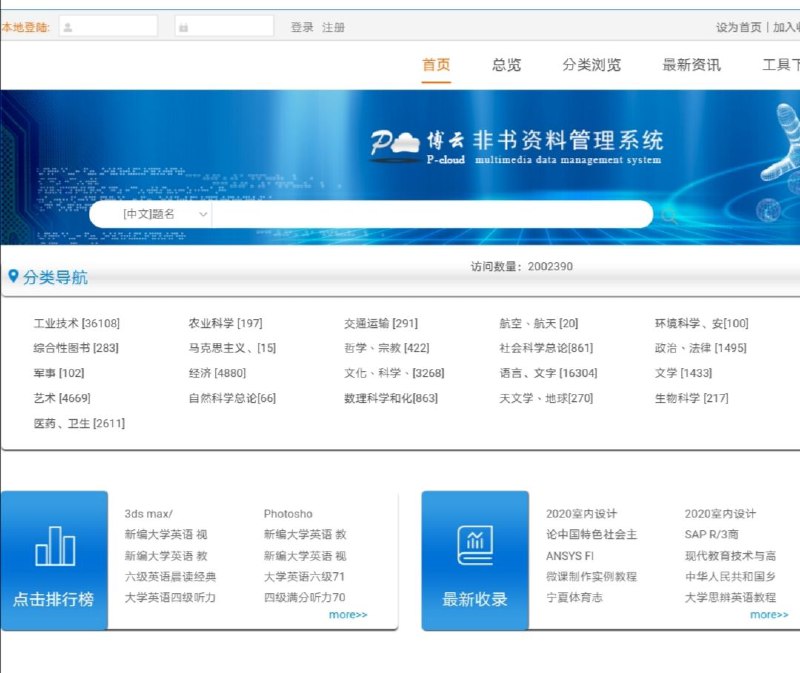
Task: Open ranking item Photosho
Action: [x=288, y=514]
